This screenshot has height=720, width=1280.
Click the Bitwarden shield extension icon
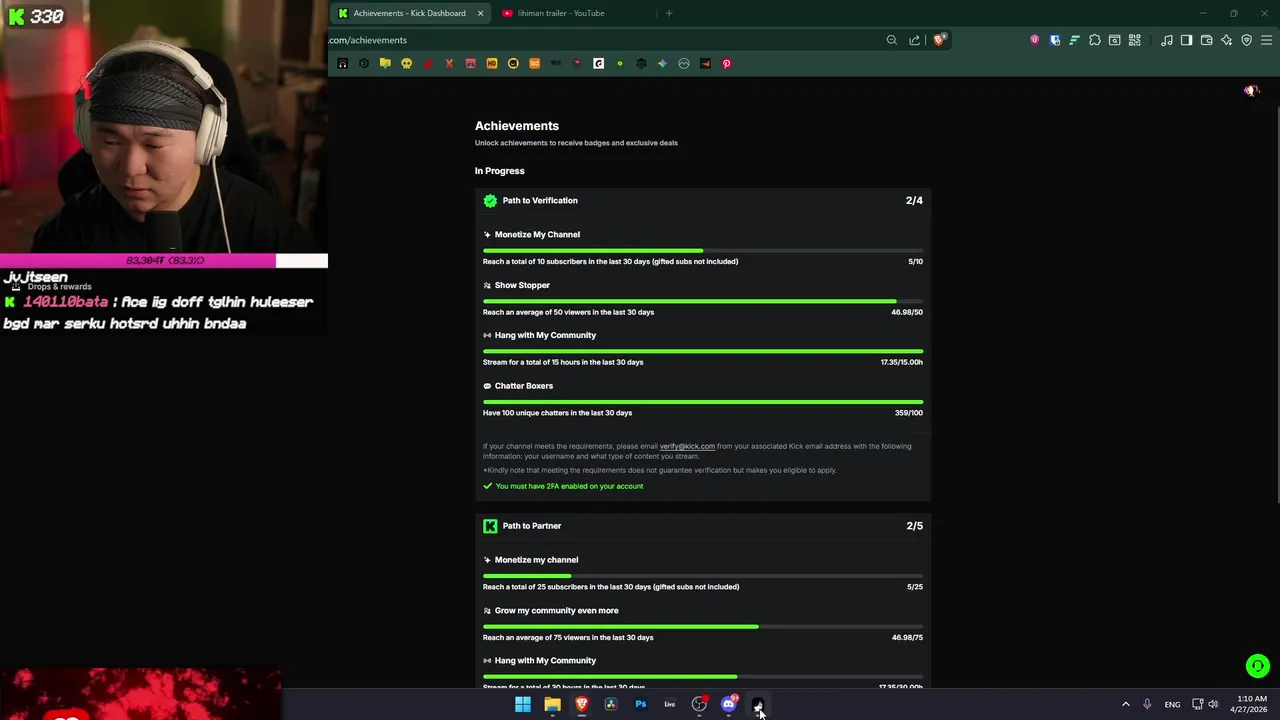(x=1055, y=40)
